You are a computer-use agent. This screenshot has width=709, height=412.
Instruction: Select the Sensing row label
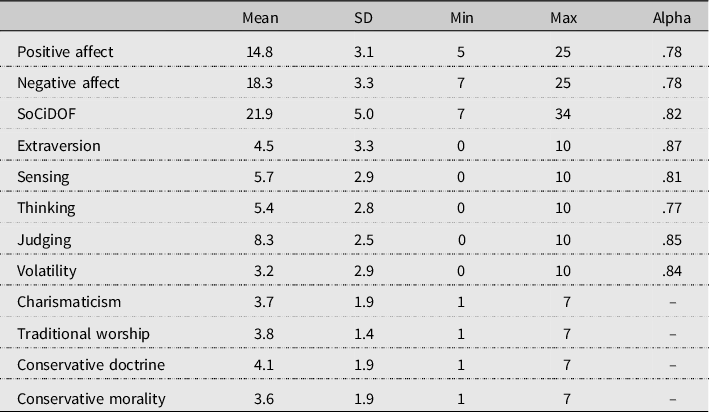[x=43, y=177]
